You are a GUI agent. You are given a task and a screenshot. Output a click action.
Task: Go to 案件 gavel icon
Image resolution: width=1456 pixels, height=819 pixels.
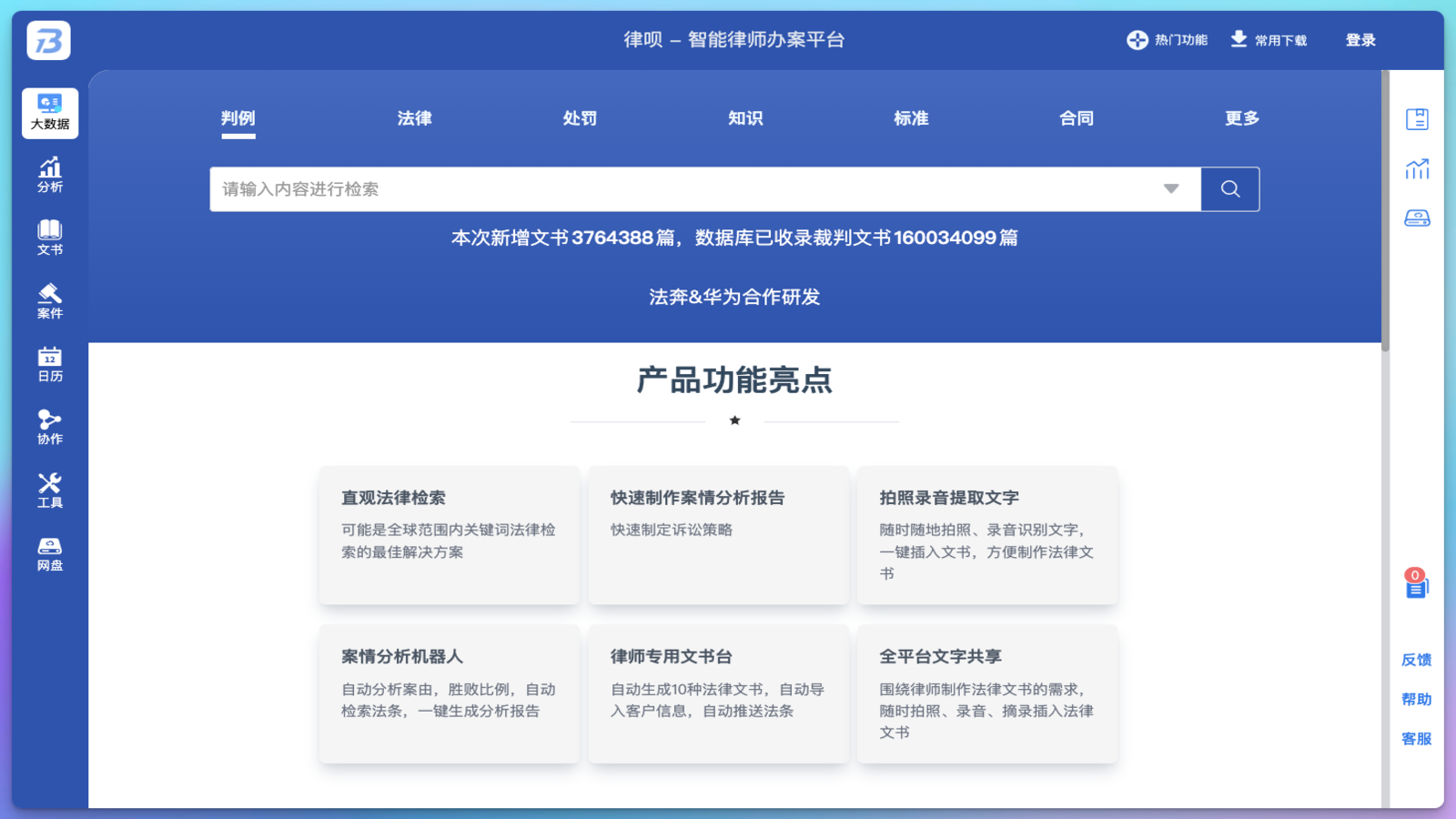coord(50,301)
